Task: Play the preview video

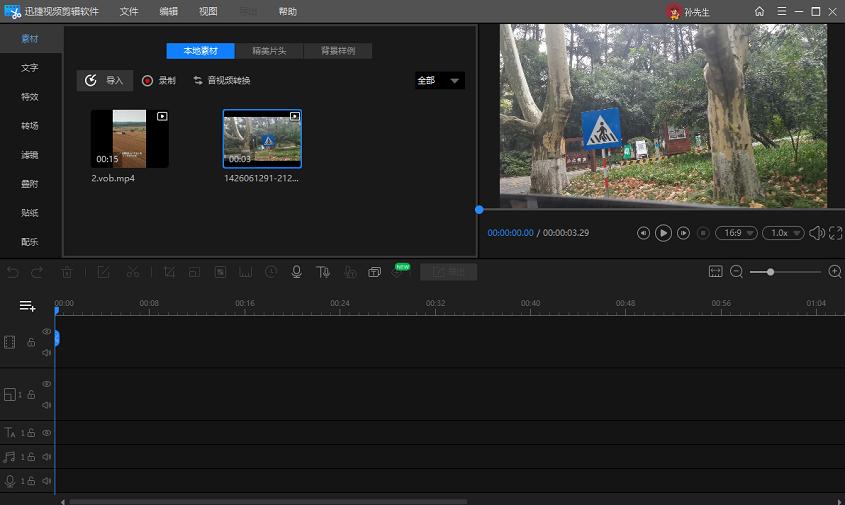Action: click(x=663, y=233)
